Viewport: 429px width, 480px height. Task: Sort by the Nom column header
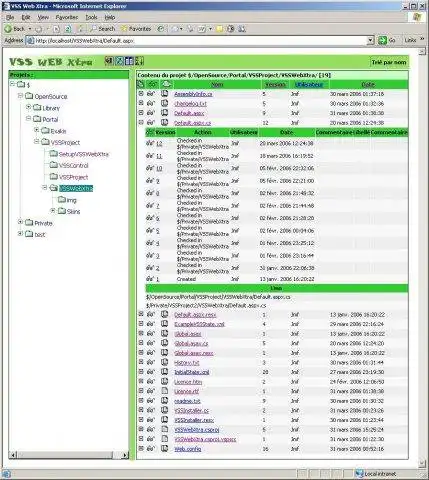tap(217, 85)
